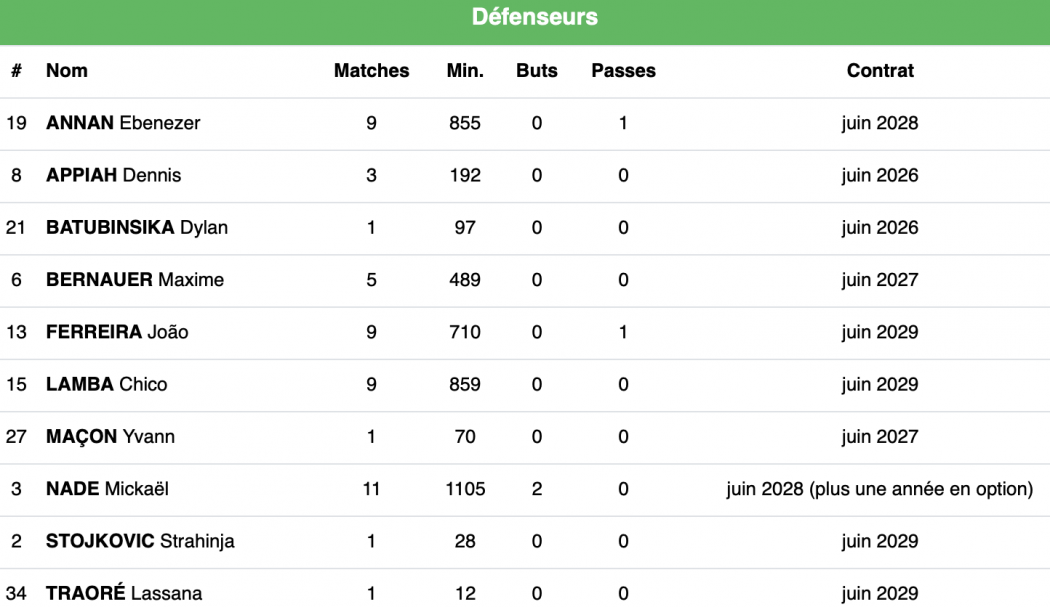
Task: Click the Buts column header
Action: [537, 71]
